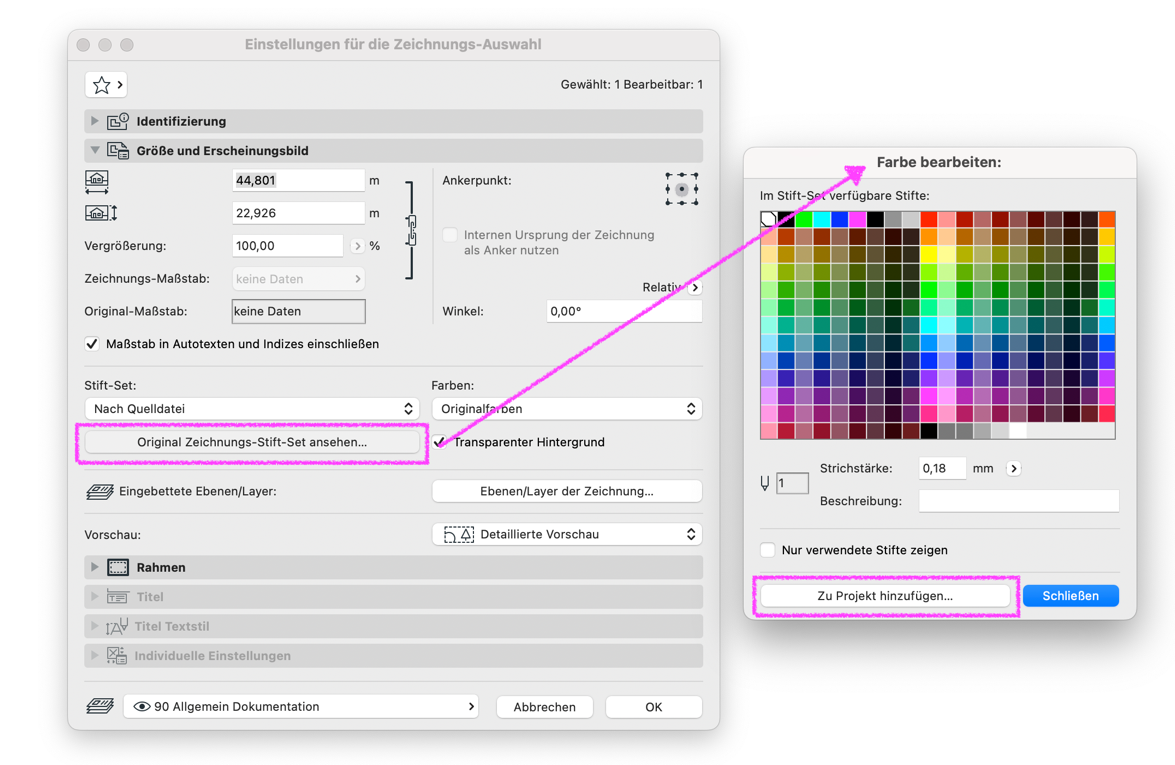Click Ebenen/Layer der Zeichnung button

click(567, 492)
